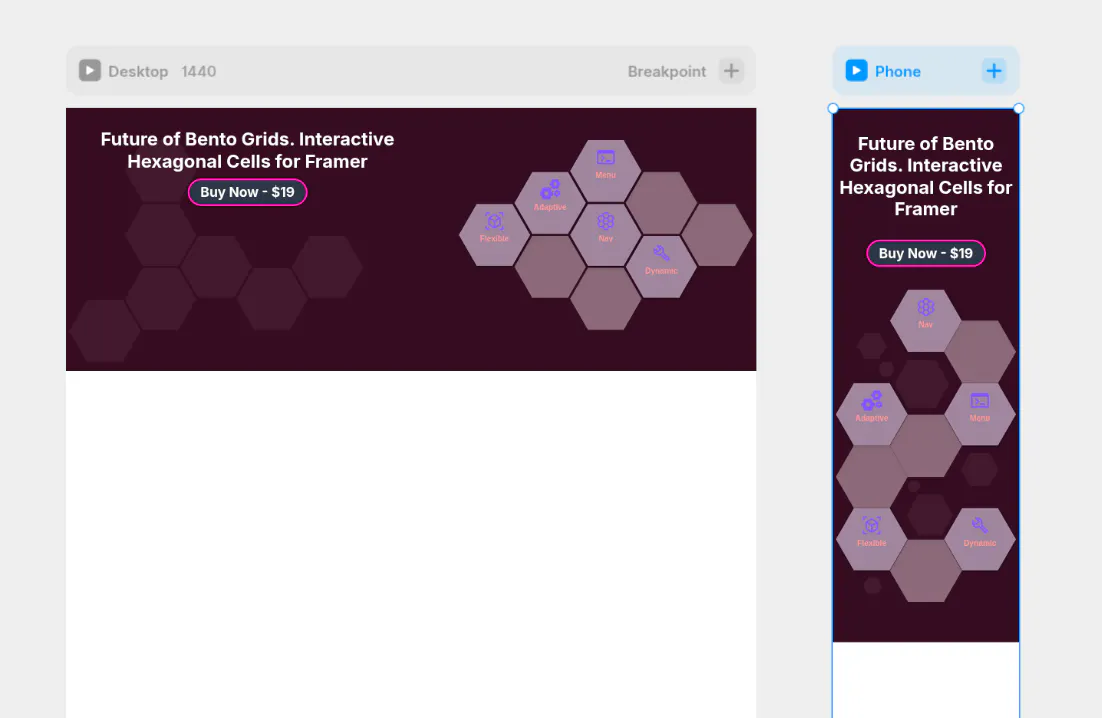1102x718 pixels.
Task: Click Buy Now - $19 in Phone frame
Action: point(926,254)
